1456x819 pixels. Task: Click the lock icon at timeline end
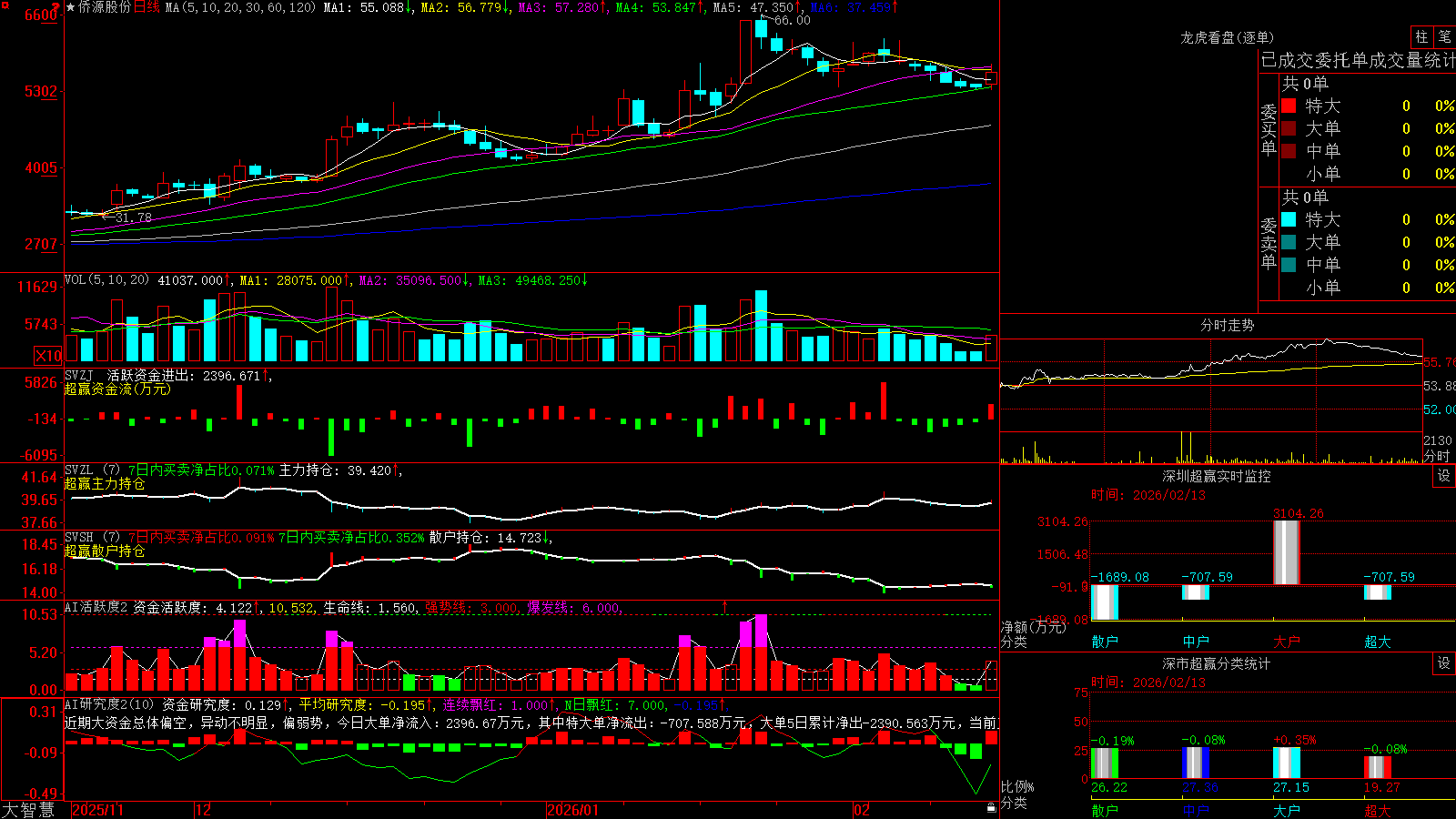[991, 808]
